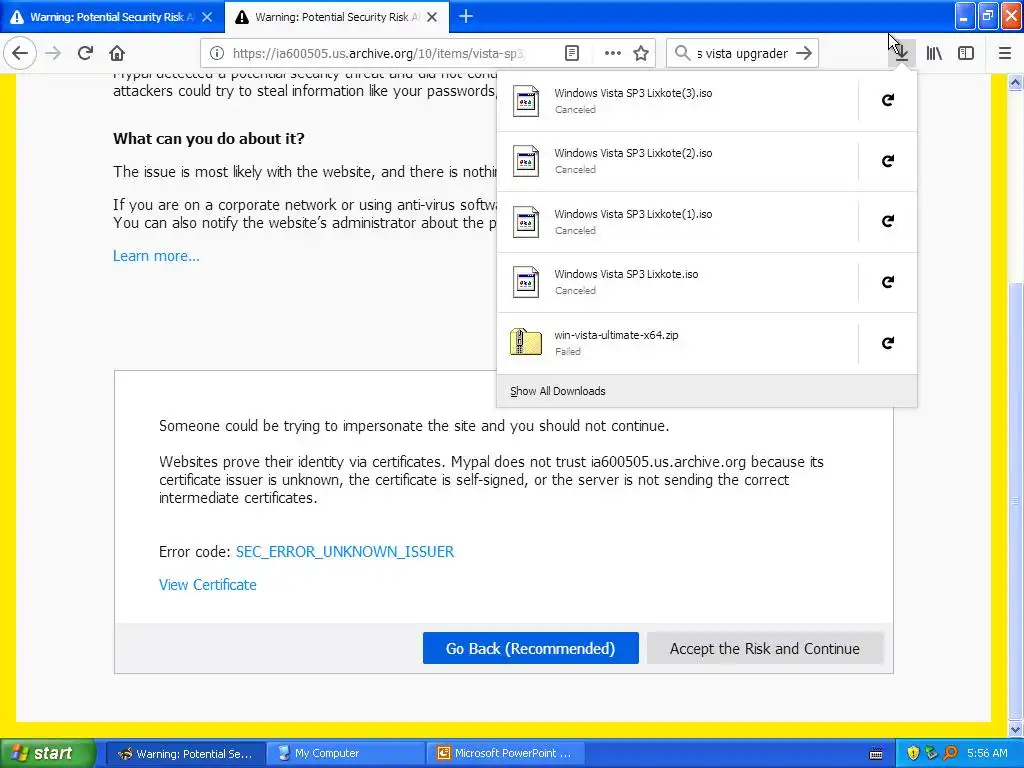Click the vista upgrader search box
Viewport: 1024px width, 768px height.
(x=743, y=54)
